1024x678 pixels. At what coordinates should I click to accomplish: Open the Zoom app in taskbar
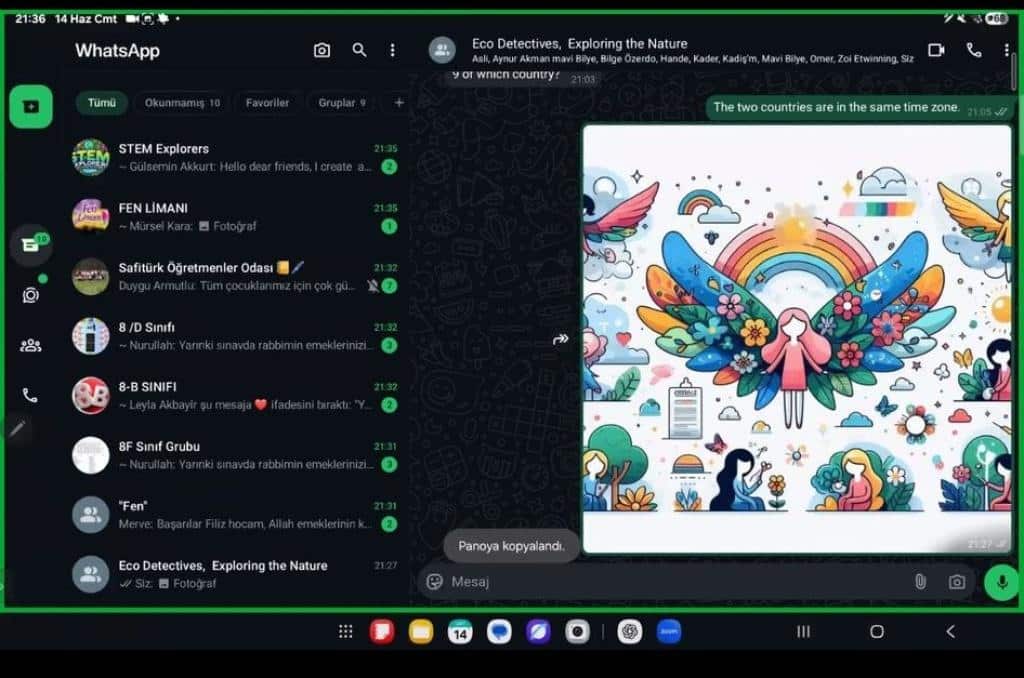point(669,632)
